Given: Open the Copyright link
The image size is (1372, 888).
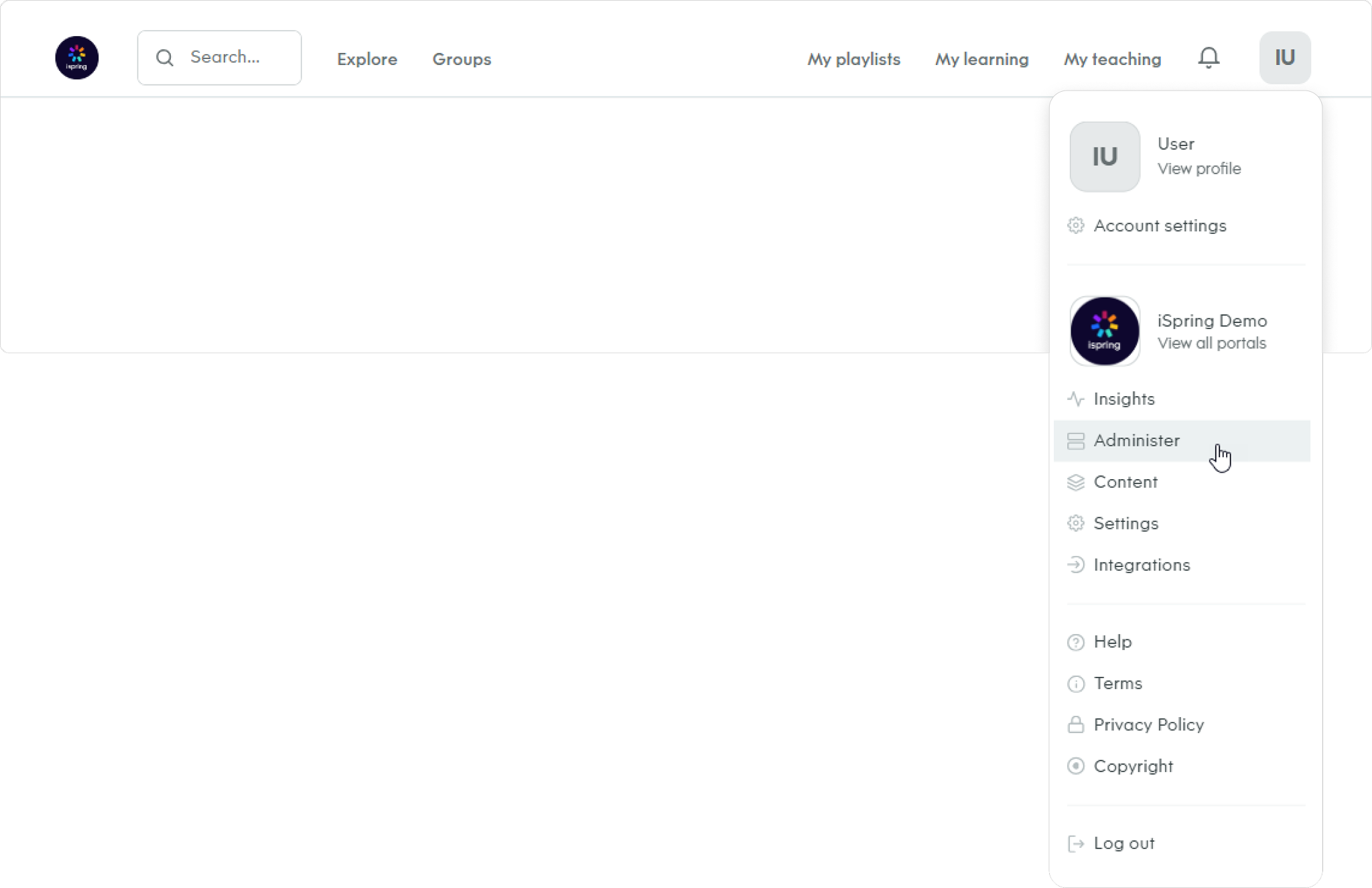Looking at the screenshot, I should [1133, 766].
